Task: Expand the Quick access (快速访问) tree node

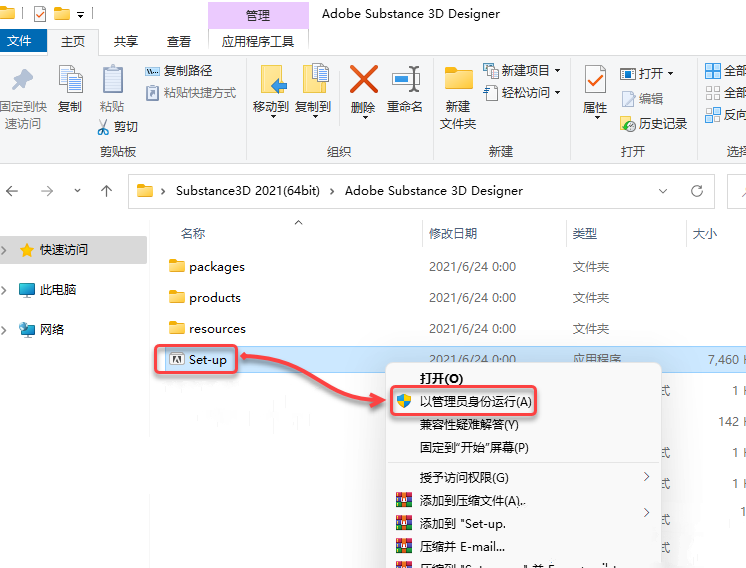Action: coord(5,250)
